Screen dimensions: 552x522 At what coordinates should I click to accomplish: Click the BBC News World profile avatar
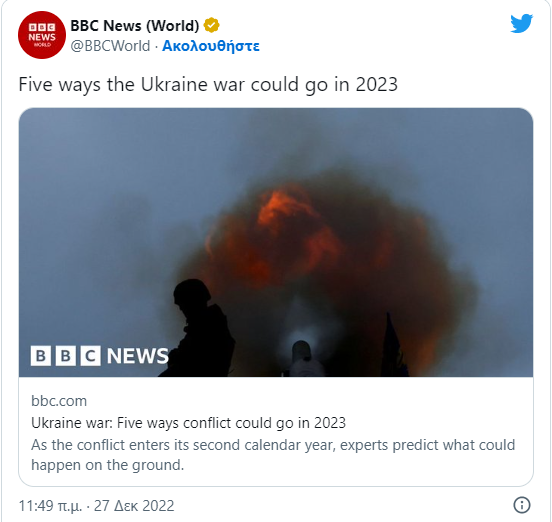[x=42, y=35]
